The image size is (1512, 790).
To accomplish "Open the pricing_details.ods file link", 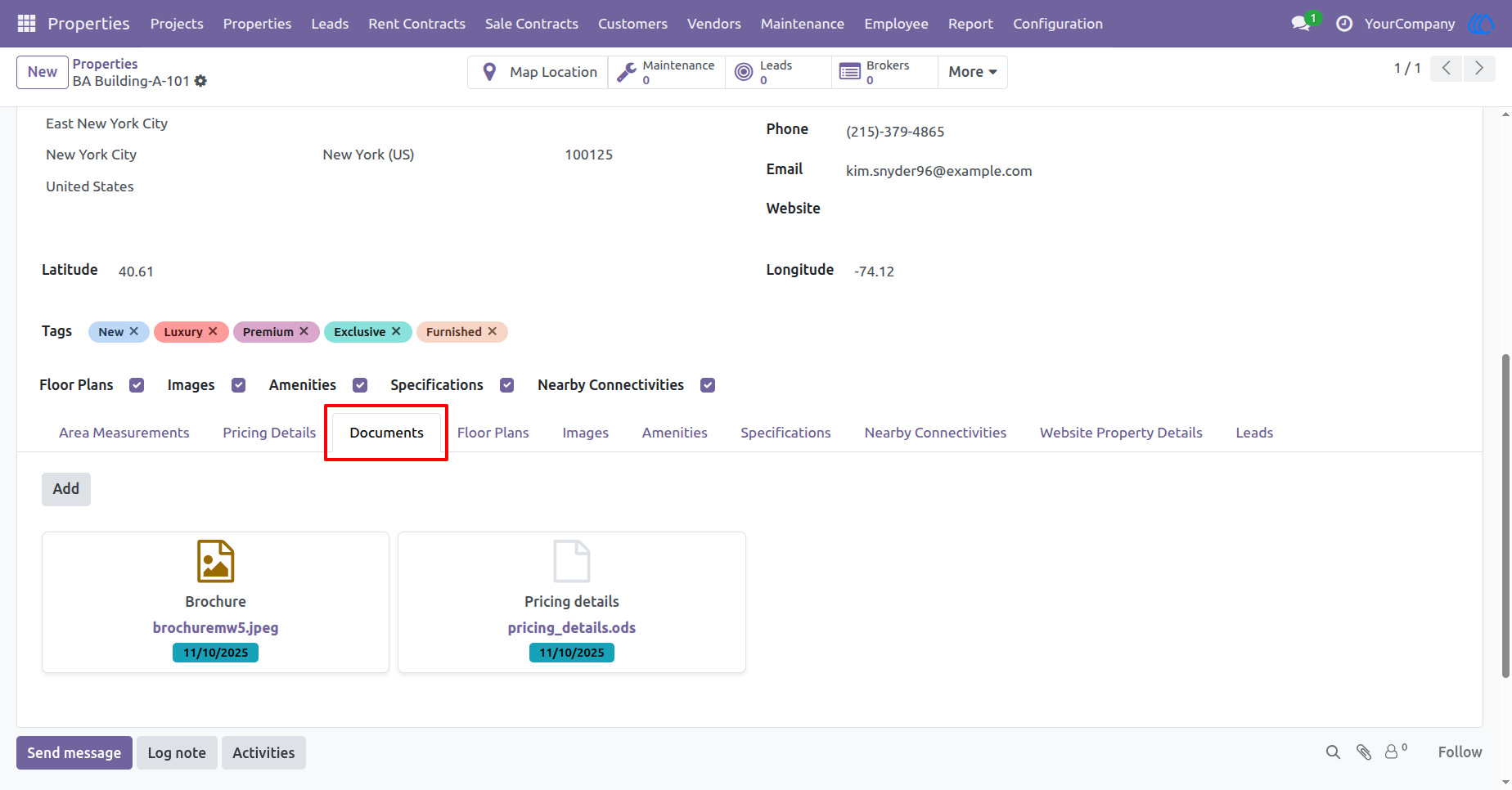I will [572, 627].
